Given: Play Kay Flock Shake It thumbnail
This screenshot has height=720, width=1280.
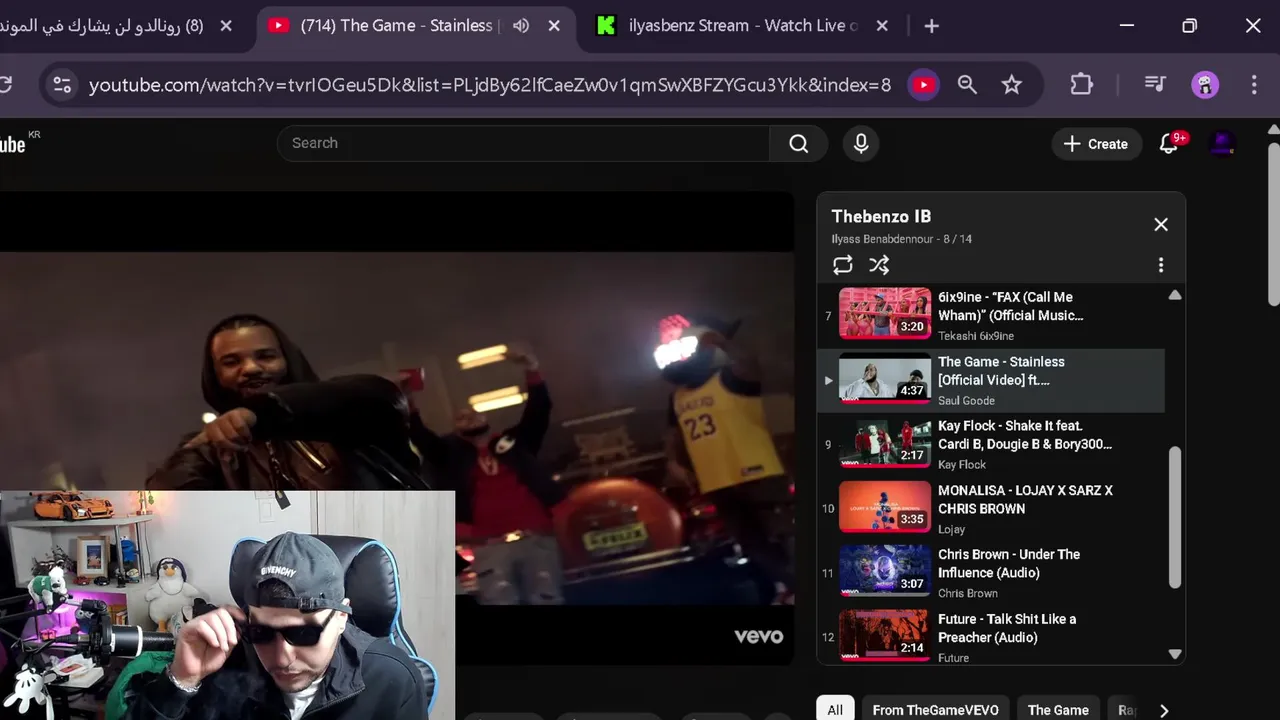Looking at the screenshot, I should click(885, 442).
